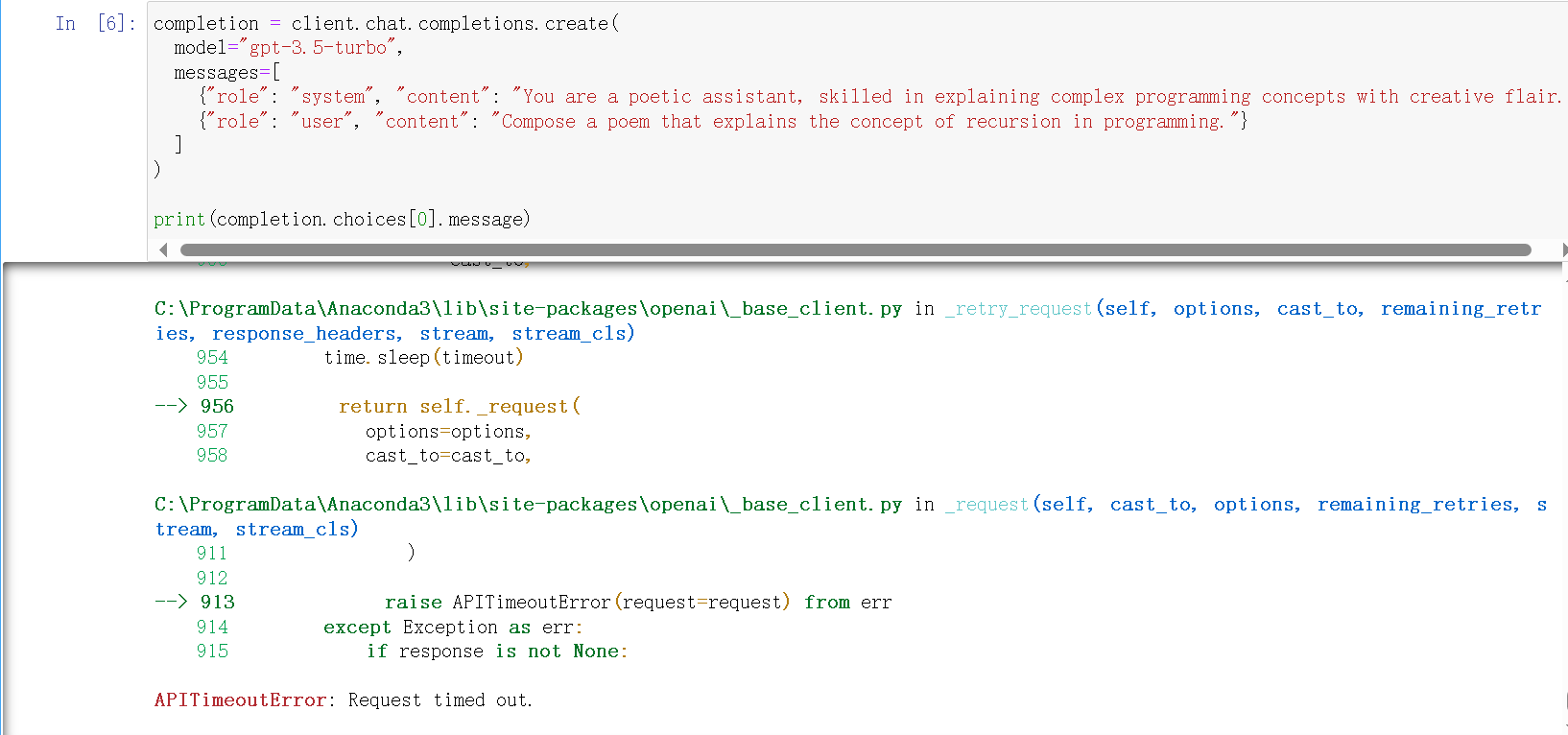Click the first _base_client.py file path in traceback

[528, 309]
